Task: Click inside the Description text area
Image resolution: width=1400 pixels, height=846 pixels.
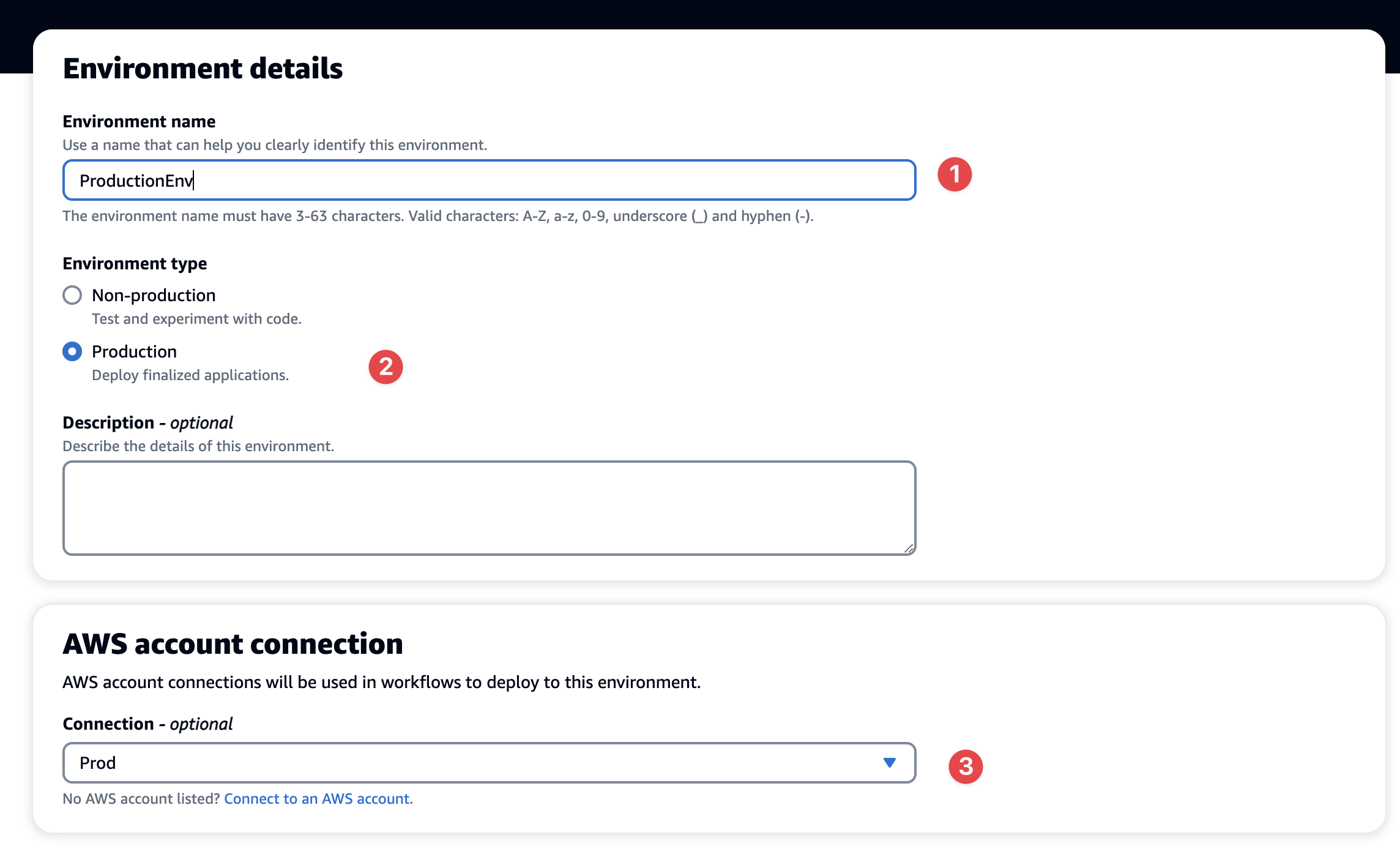Action: coord(488,507)
